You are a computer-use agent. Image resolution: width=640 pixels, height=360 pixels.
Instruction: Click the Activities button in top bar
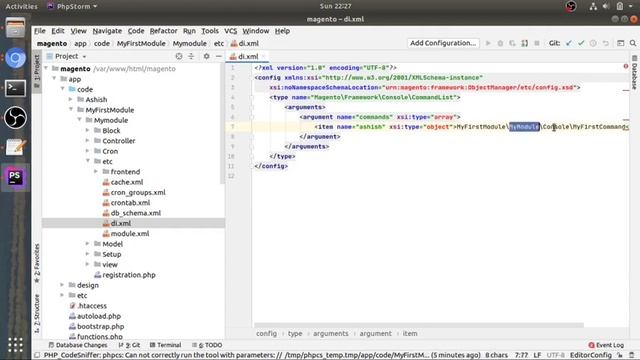coord(21,7)
